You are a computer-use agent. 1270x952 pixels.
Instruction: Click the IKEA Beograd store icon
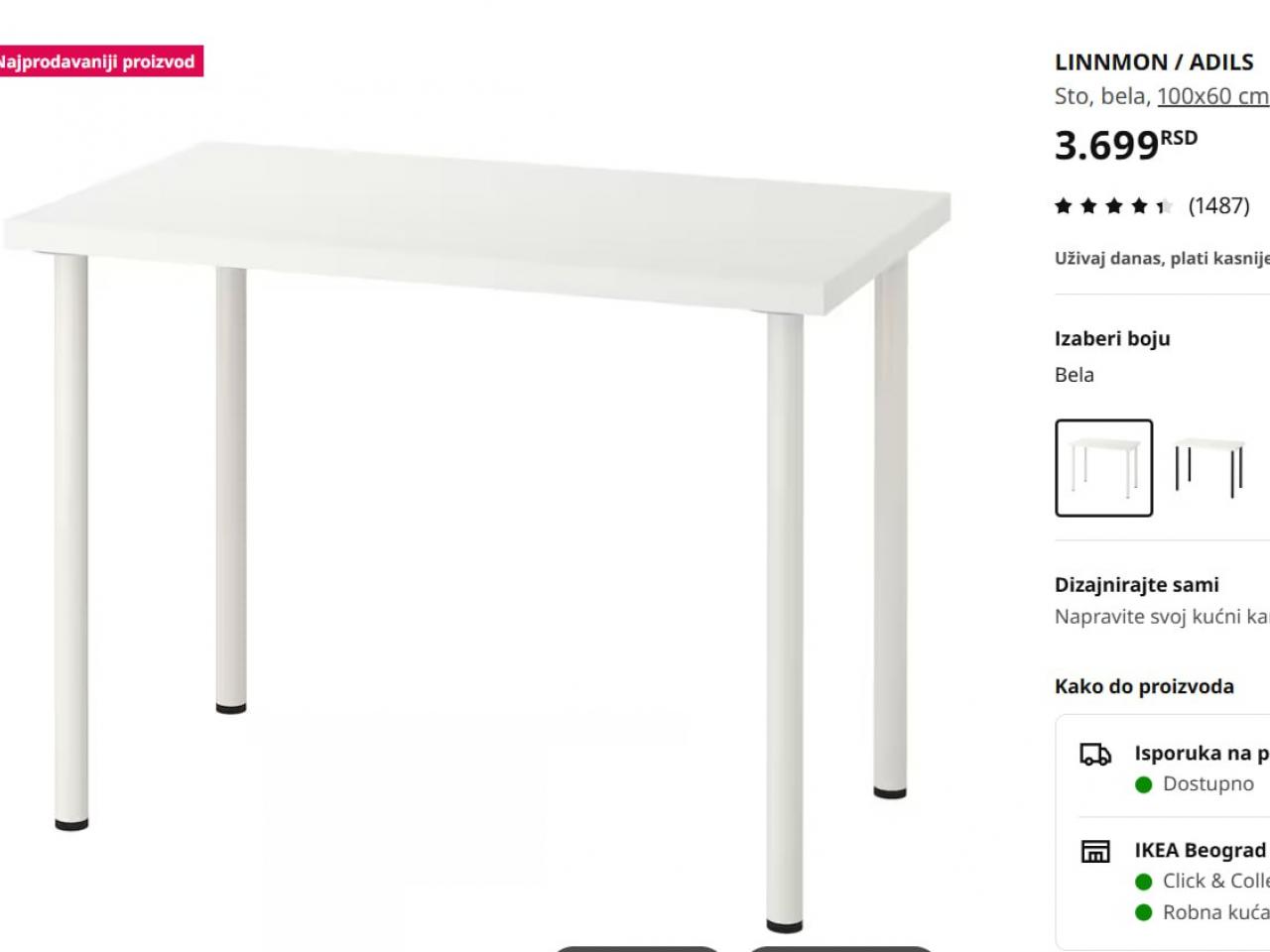pyautogui.click(x=1095, y=851)
